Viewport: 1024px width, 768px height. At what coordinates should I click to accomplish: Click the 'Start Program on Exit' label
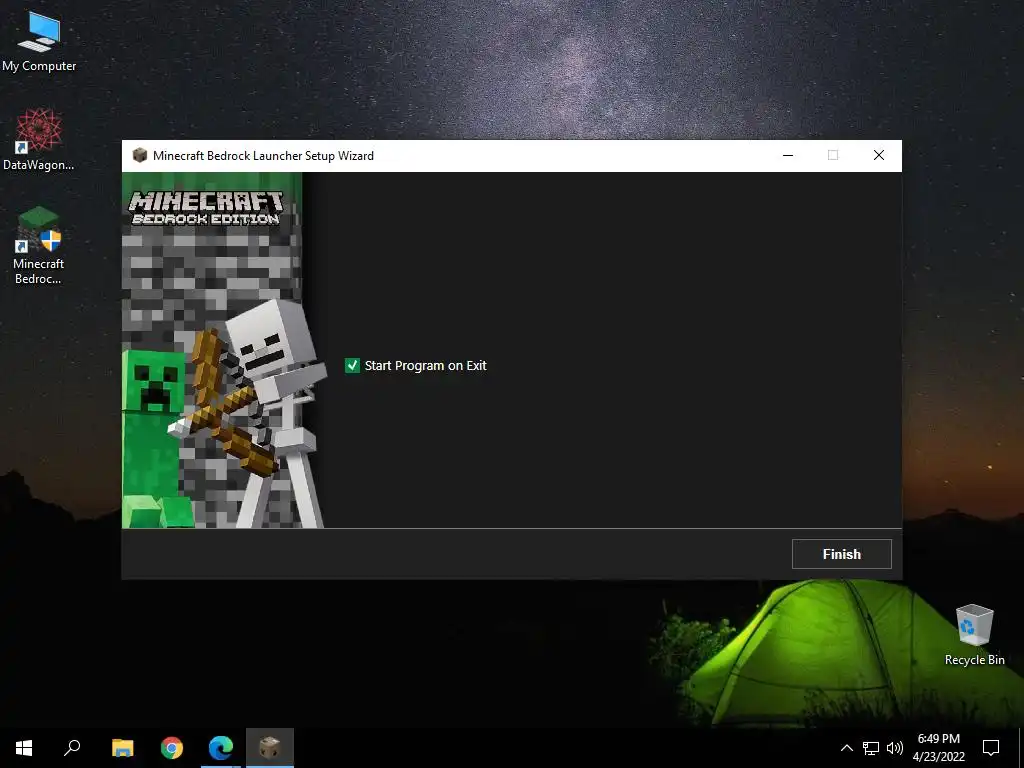[x=425, y=366]
